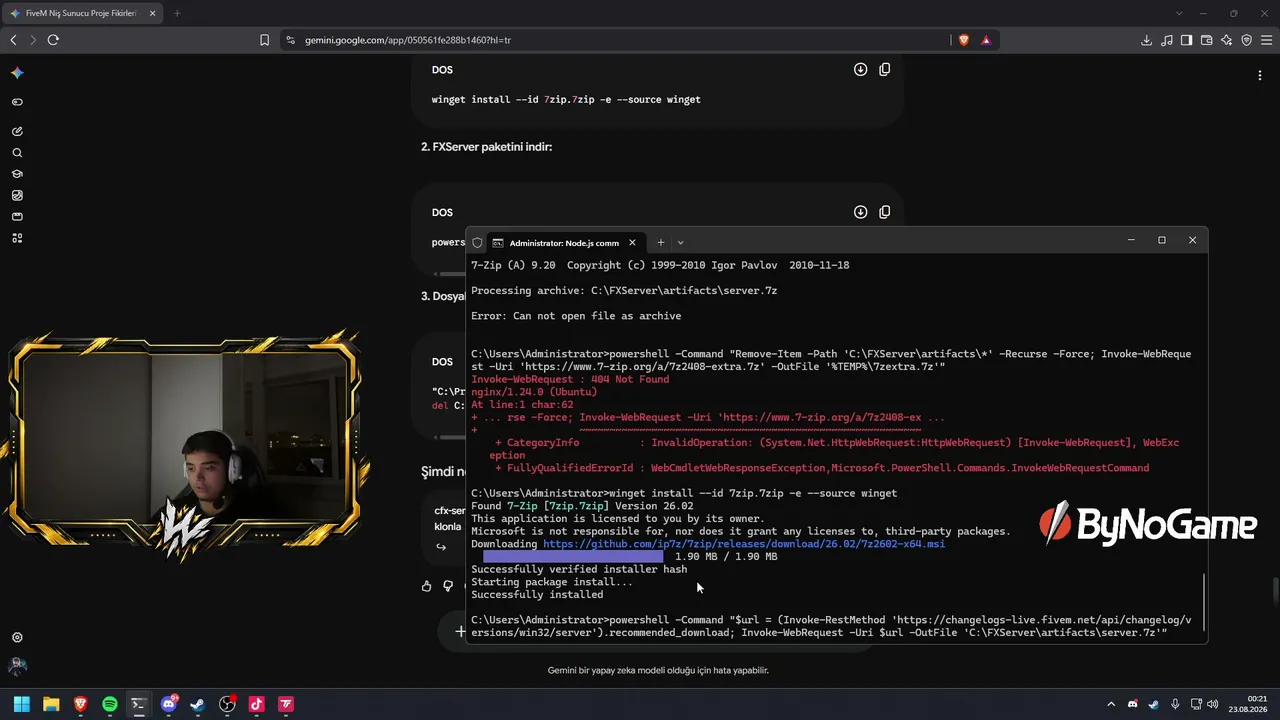Click the admin shield icon in terminal title bar
The image size is (1280, 720).
[477, 242]
